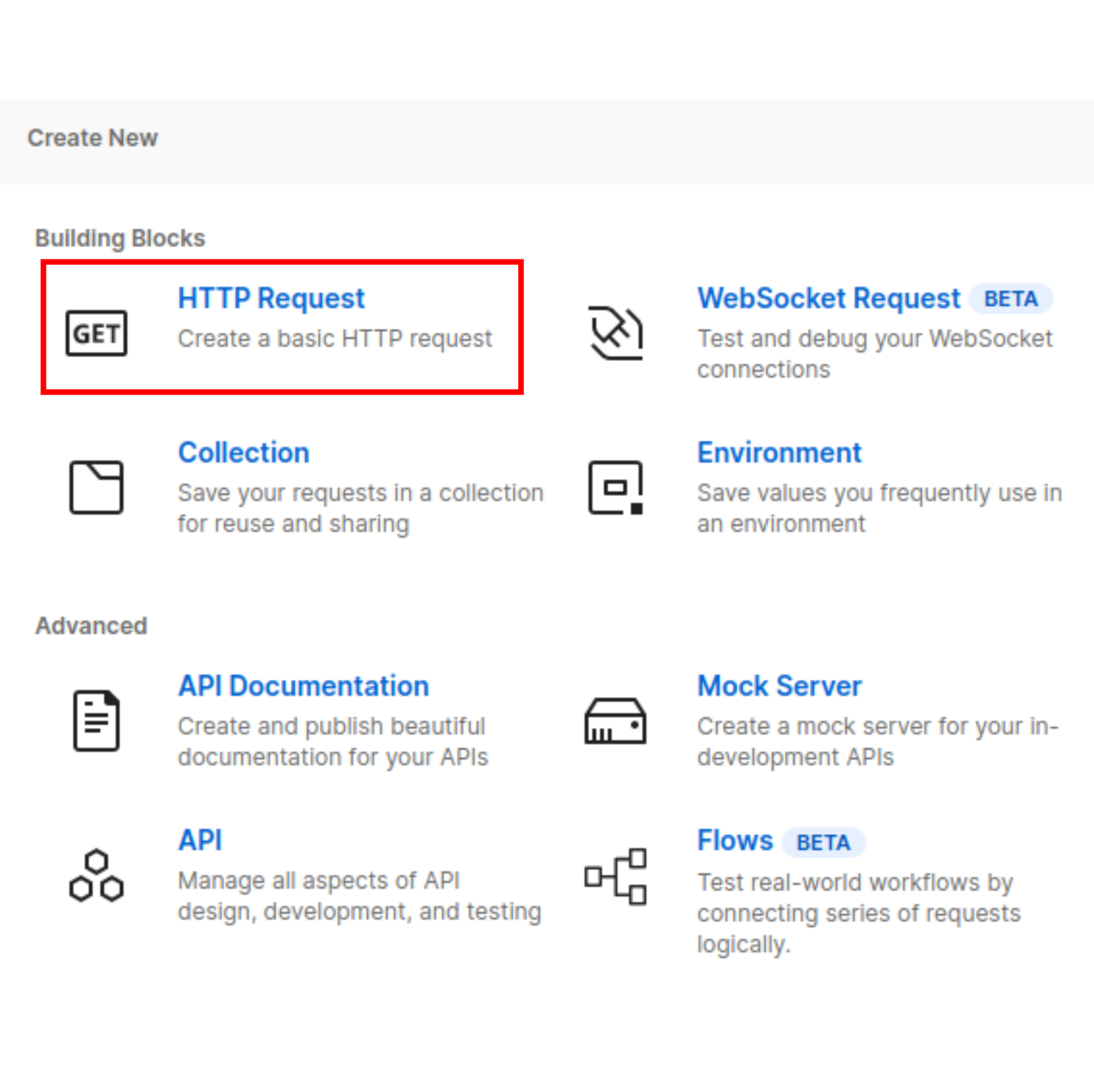The height and width of the screenshot is (1092, 1094).
Task: Click 'Create a mock server' description
Action: click(x=877, y=741)
